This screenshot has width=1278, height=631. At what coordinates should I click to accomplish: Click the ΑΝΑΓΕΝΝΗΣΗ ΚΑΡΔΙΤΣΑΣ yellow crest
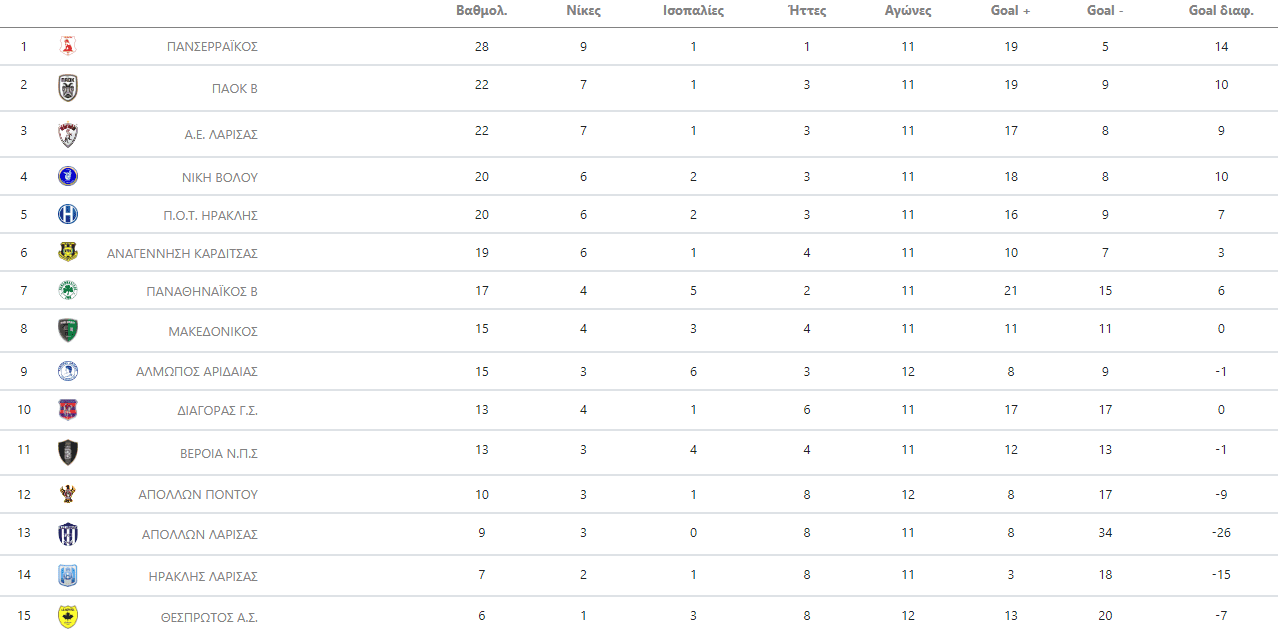pyautogui.click(x=68, y=253)
